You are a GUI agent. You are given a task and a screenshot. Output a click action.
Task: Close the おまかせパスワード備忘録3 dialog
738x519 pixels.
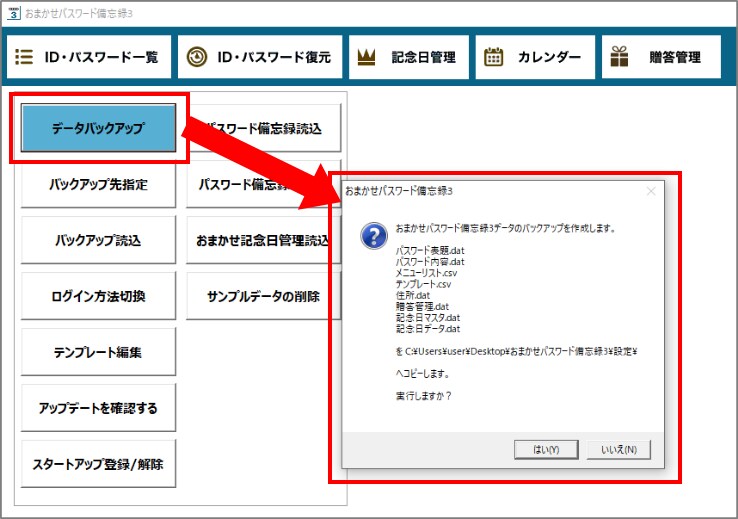651,192
